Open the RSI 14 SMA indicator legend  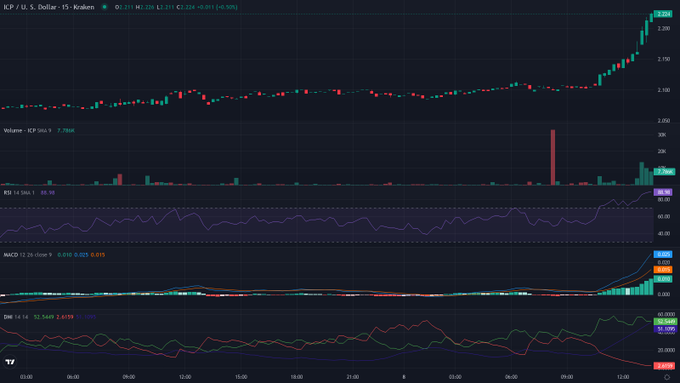19,193
